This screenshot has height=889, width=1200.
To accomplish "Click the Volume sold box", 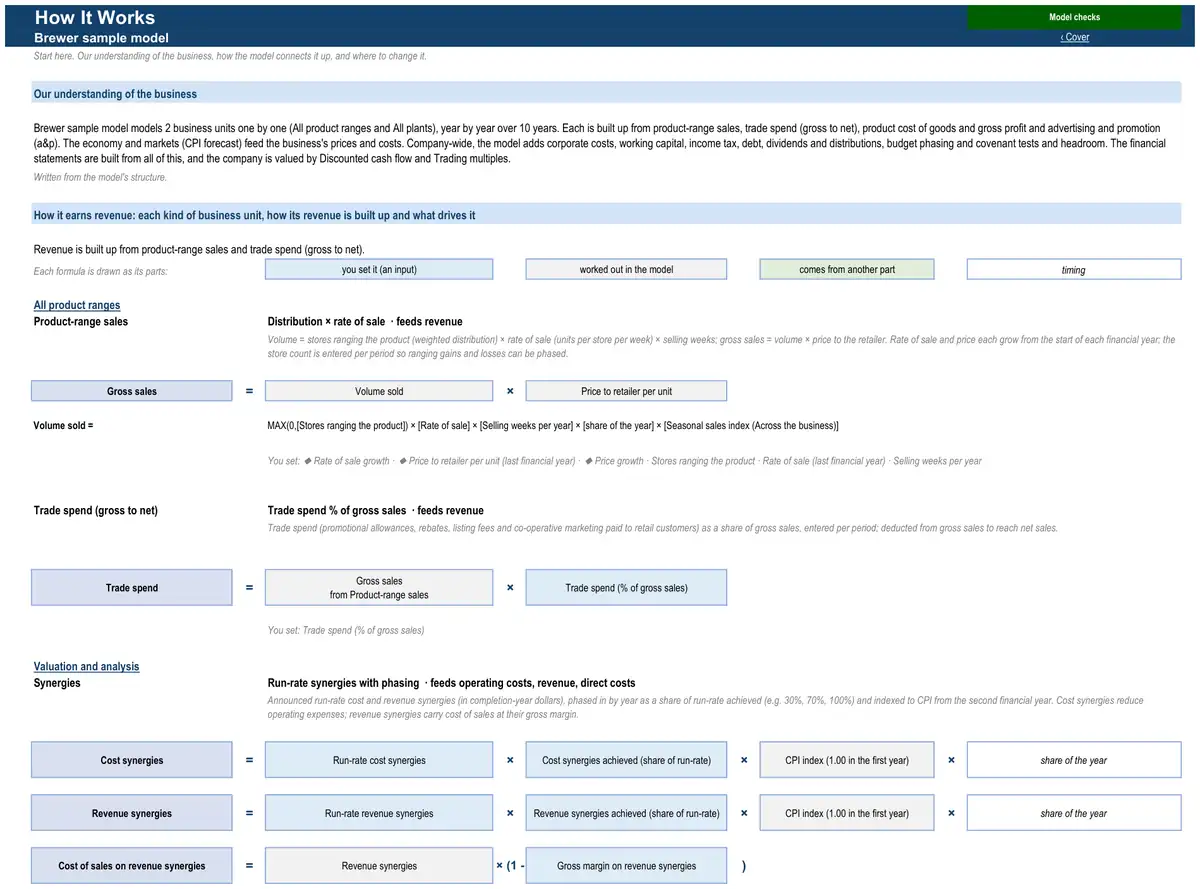I will click(379, 391).
